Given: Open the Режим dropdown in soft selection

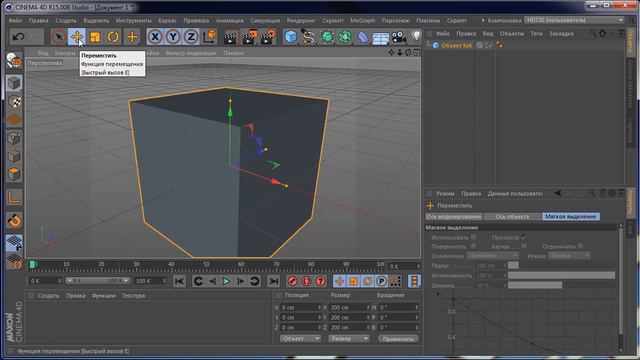Looking at the screenshot, I should click(569, 256).
